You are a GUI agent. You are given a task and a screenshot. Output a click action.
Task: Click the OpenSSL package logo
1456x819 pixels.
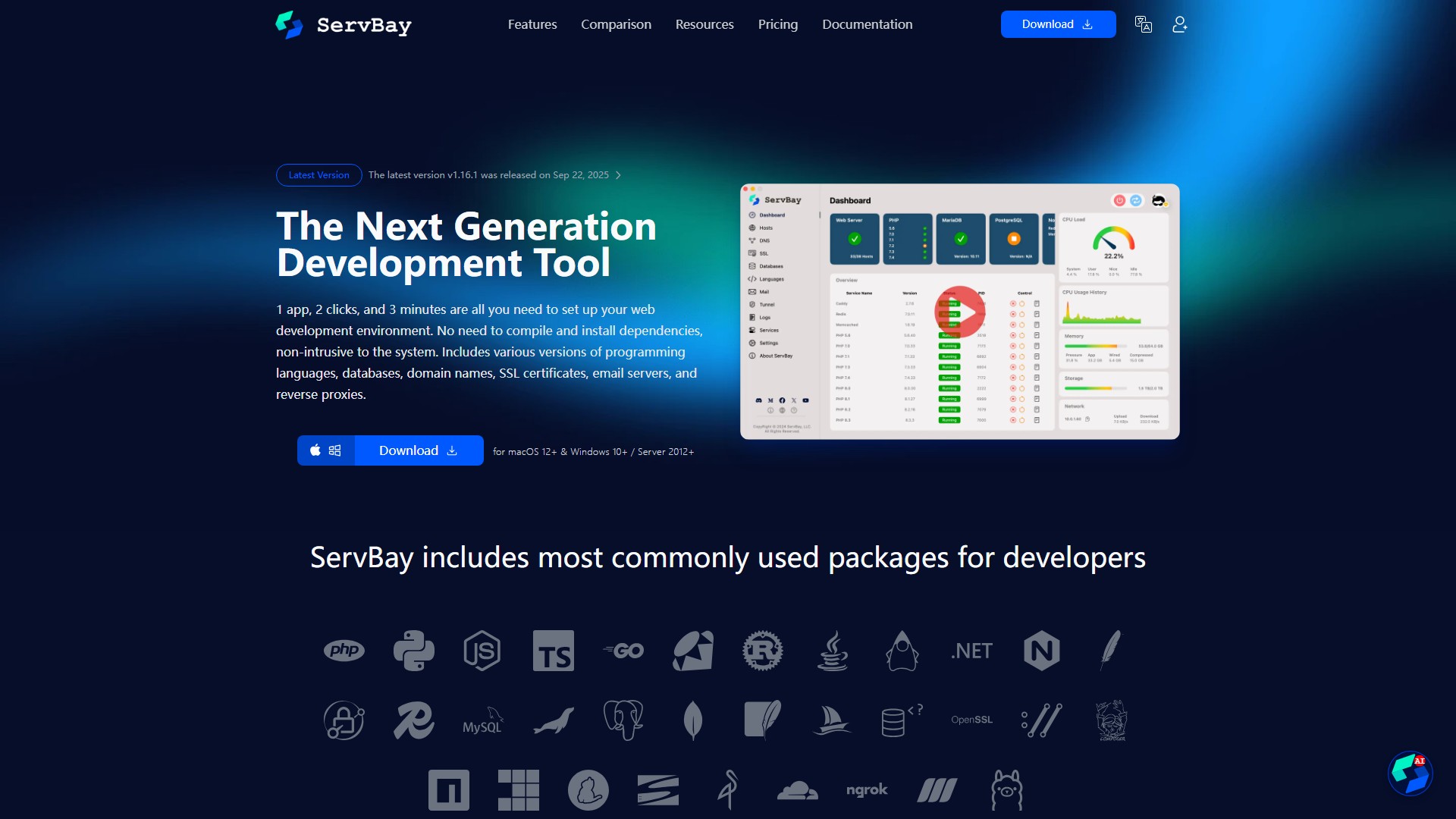tap(971, 720)
